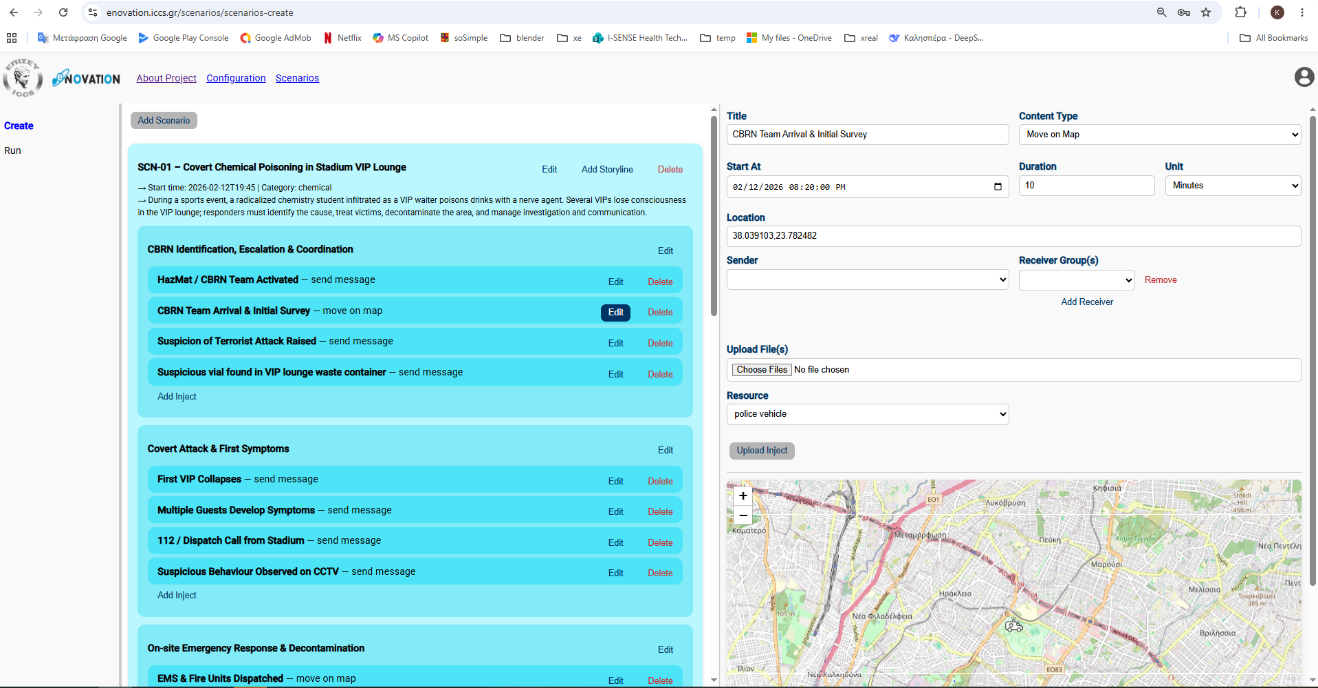Open the Sender dropdown

tap(868, 280)
